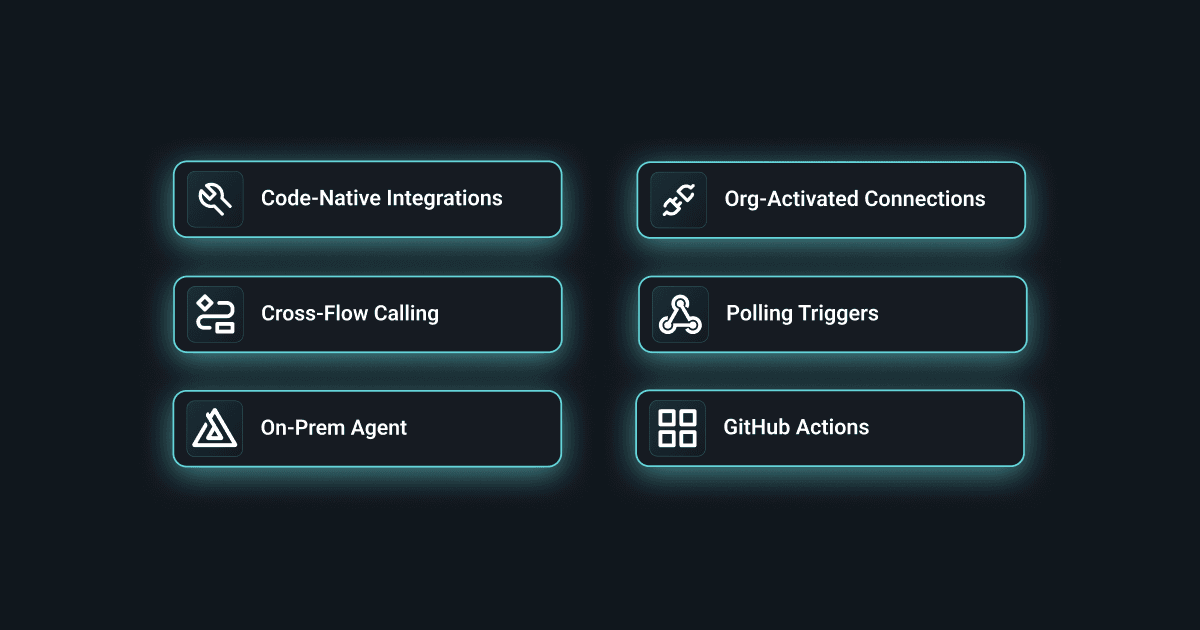Click the four-squares GitHub Actions icon
1200x630 pixels.
pos(677,428)
